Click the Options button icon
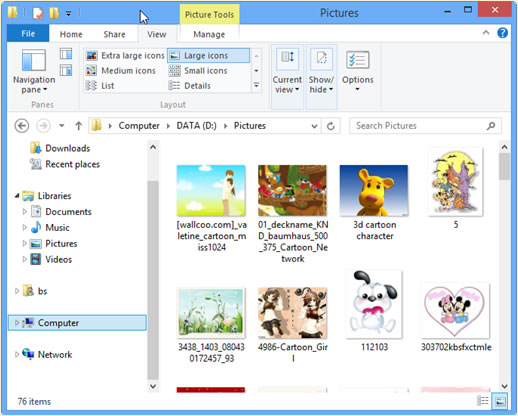 pyautogui.click(x=357, y=60)
